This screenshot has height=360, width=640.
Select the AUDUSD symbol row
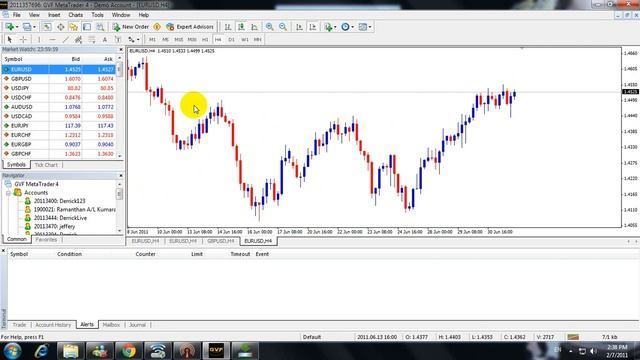58,107
